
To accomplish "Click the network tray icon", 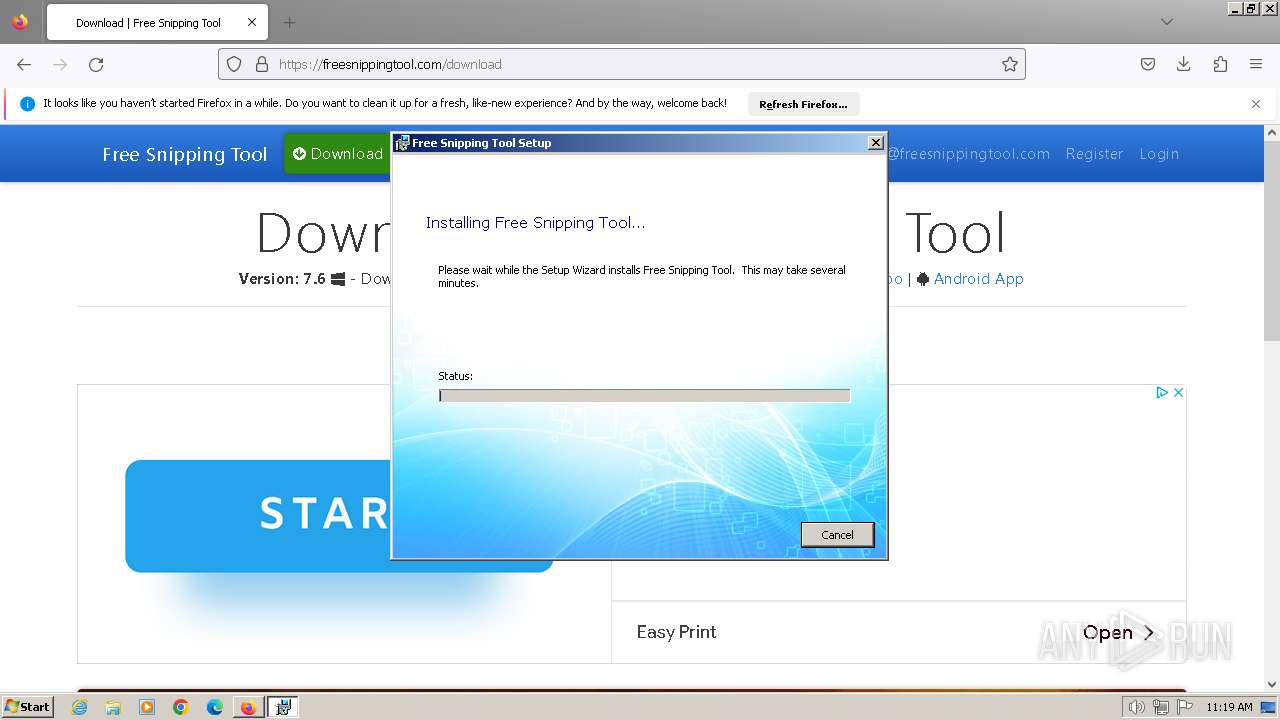I will point(1161,707).
